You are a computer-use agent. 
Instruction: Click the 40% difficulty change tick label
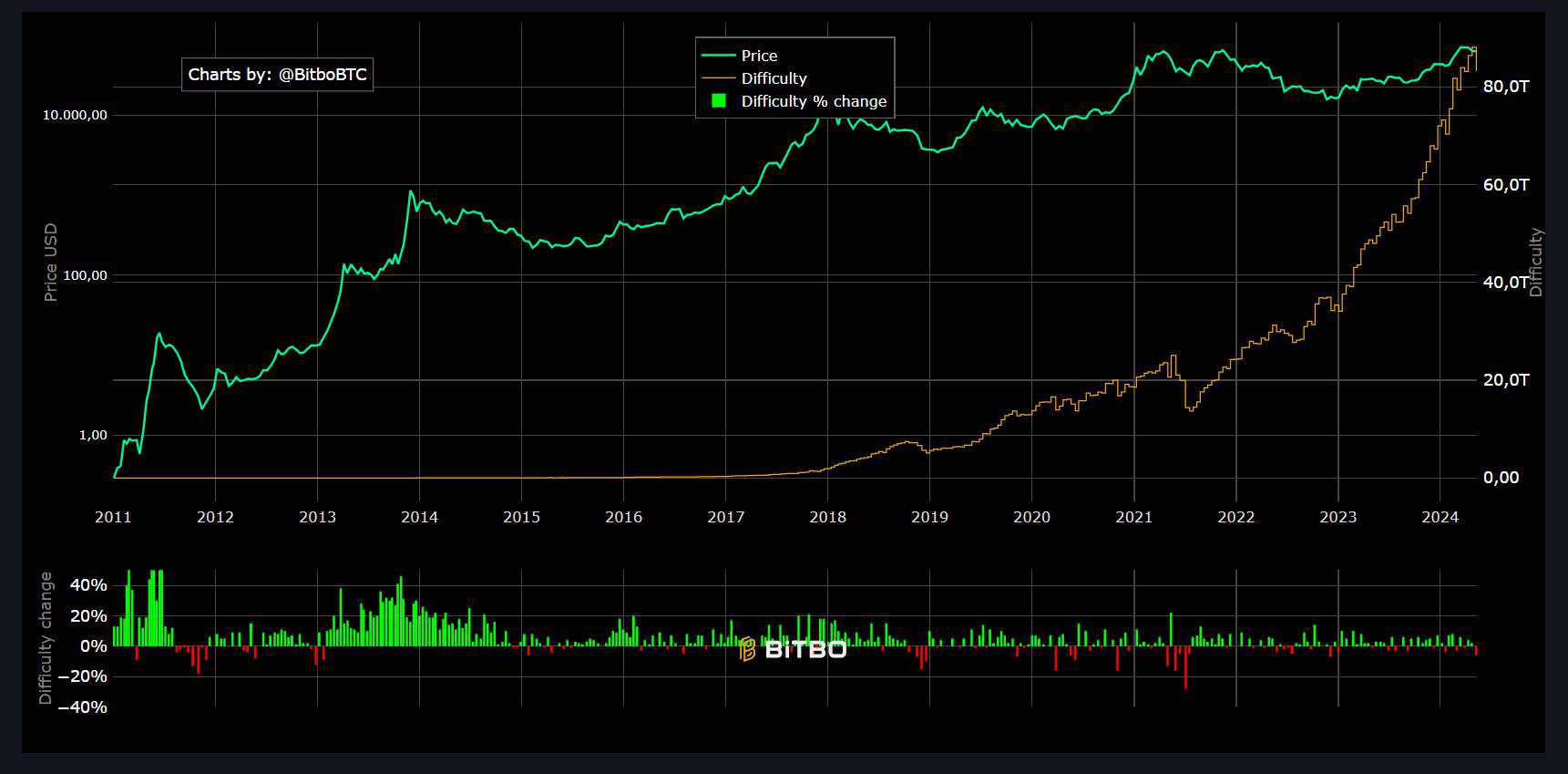pyautogui.click(x=88, y=585)
